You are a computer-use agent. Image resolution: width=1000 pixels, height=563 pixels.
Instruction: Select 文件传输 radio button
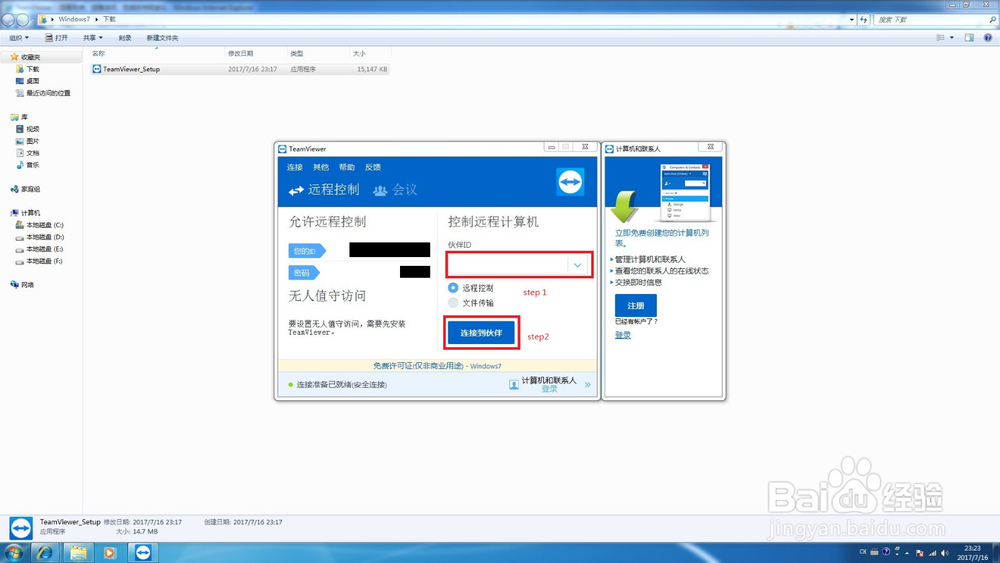[453, 303]
